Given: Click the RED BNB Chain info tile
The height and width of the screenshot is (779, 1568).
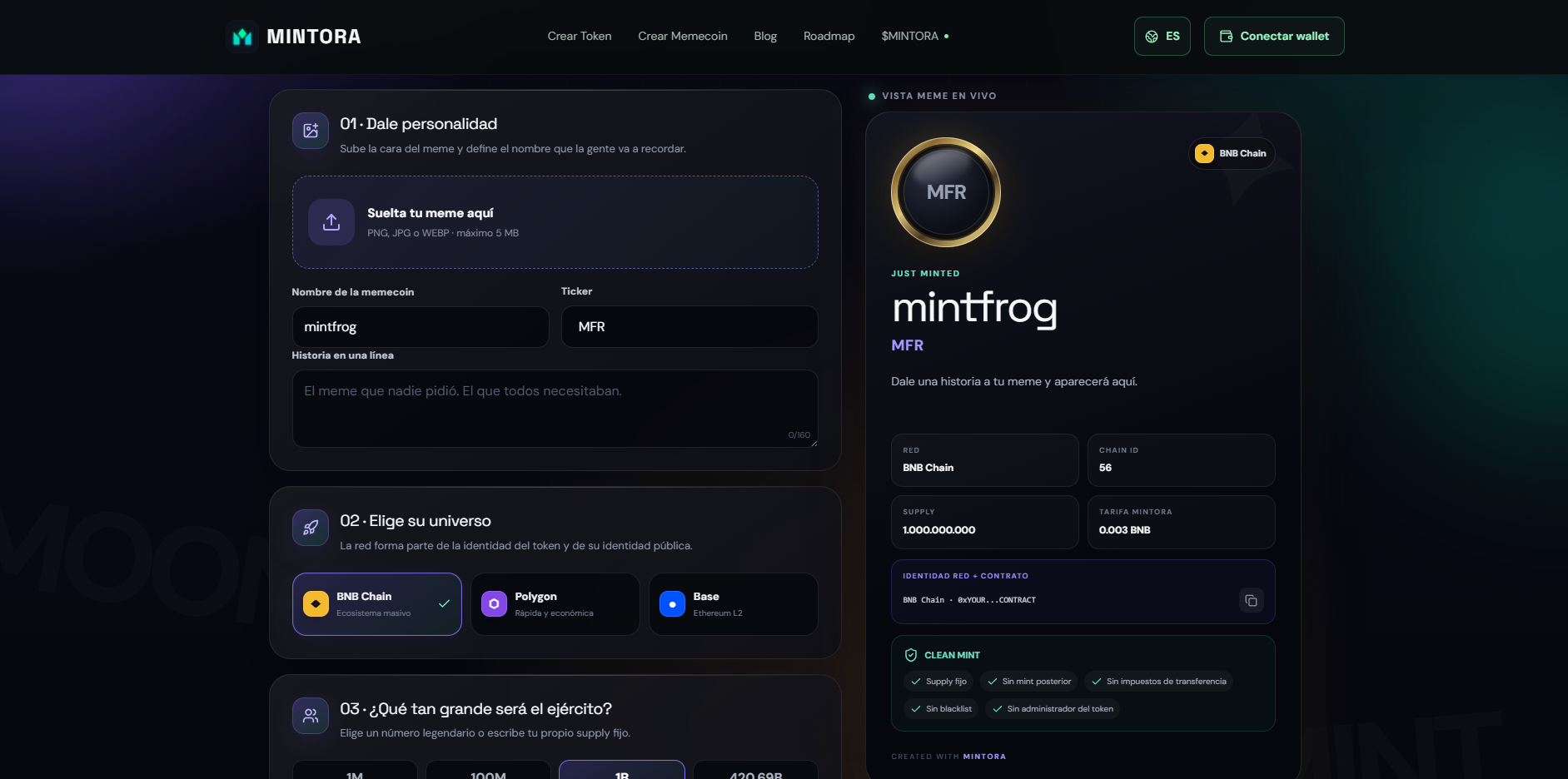Looking at the screenshot, I should pyautogui.click(x=985, y=460).
